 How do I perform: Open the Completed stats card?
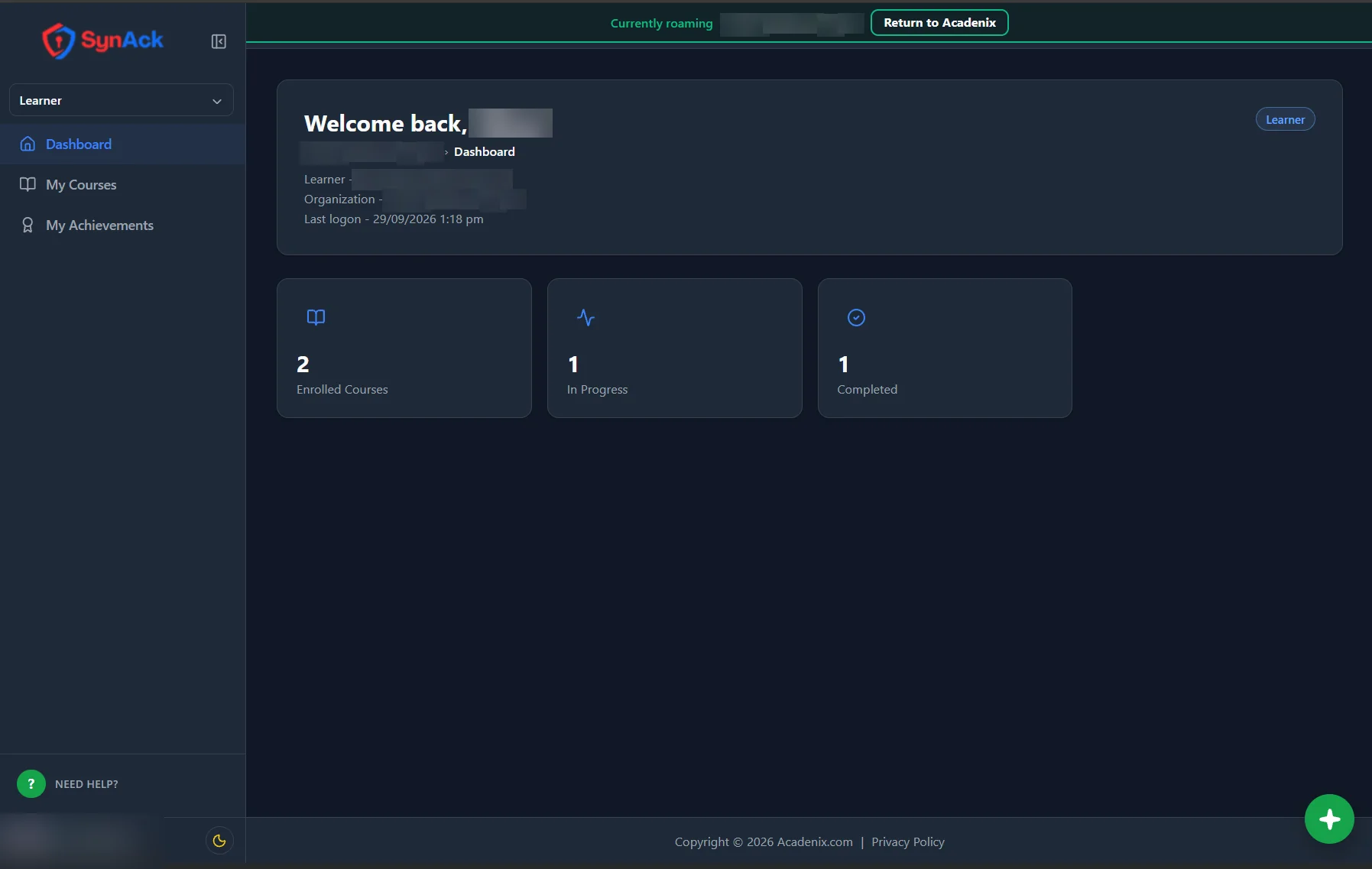(945, 348)
